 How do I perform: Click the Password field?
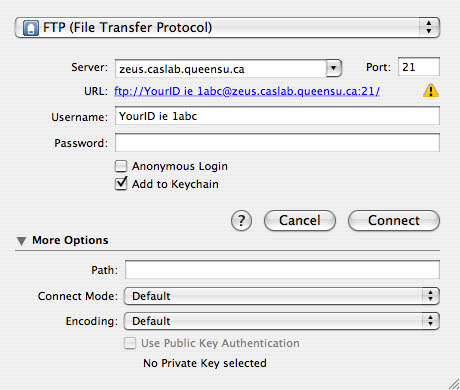(x=277, y=143)
